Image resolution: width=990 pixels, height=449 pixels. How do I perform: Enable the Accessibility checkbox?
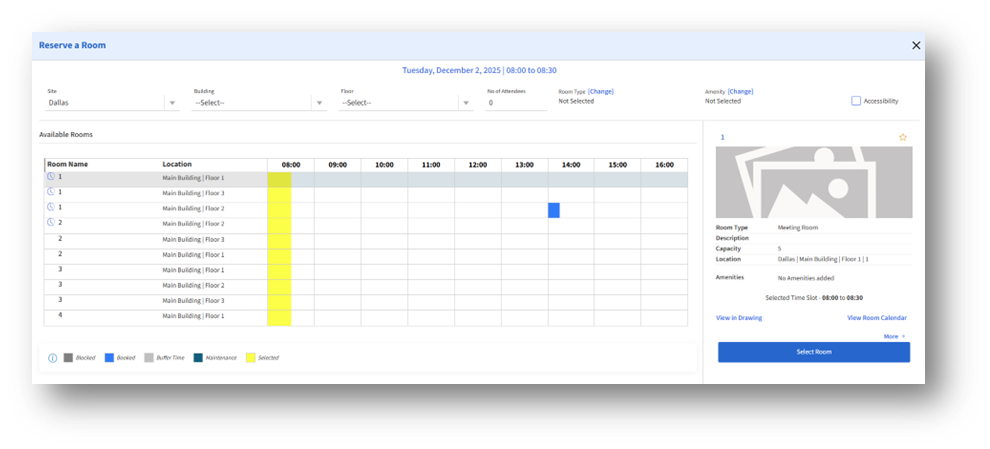856,101
